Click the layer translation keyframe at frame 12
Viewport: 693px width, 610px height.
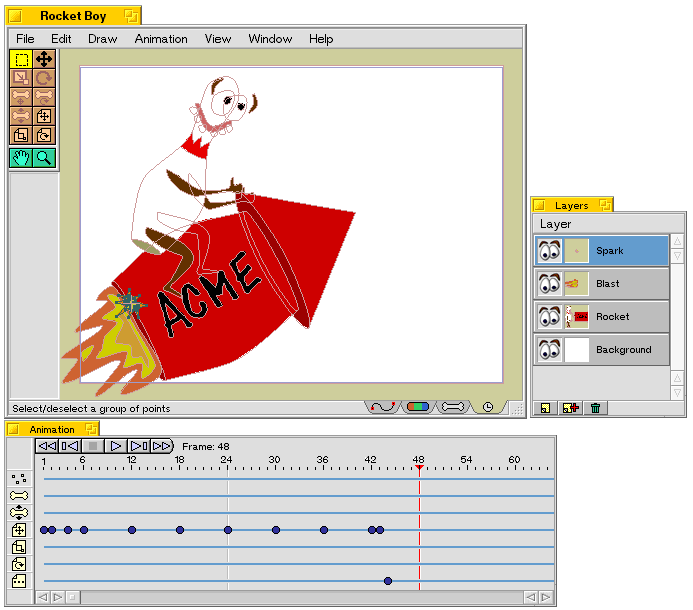point(132,530)
